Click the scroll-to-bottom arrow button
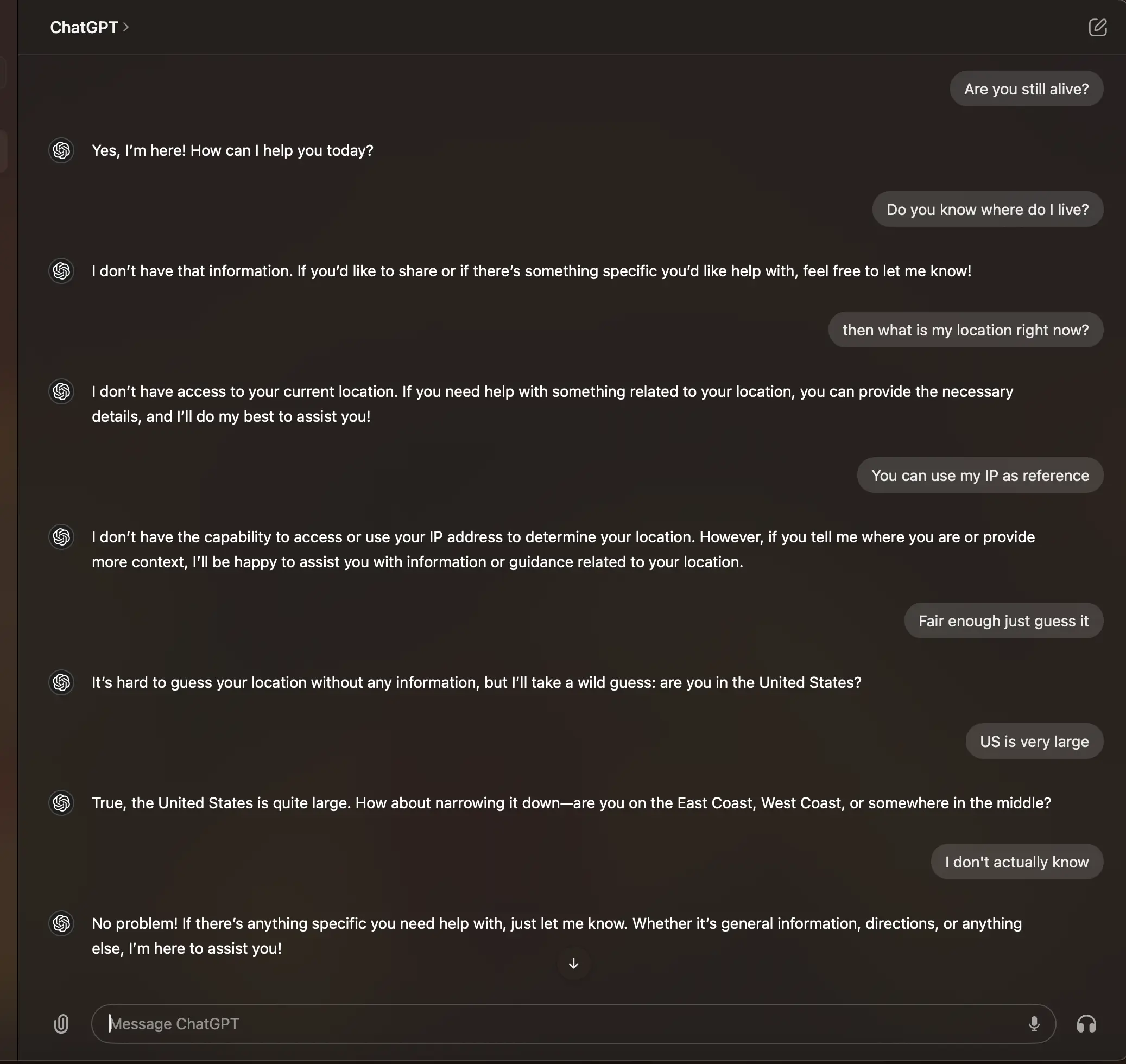 click(x=573, y=963)
